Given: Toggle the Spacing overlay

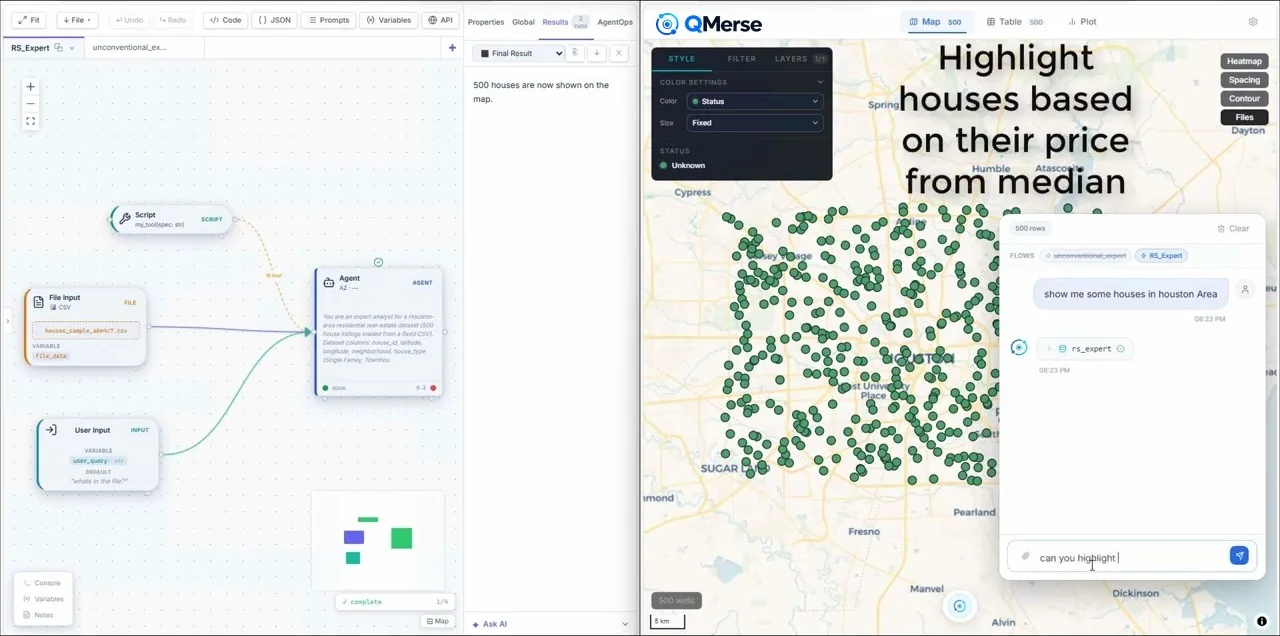Looking at the screenshot, I should pyautogui.click(x=1244, y=80).
